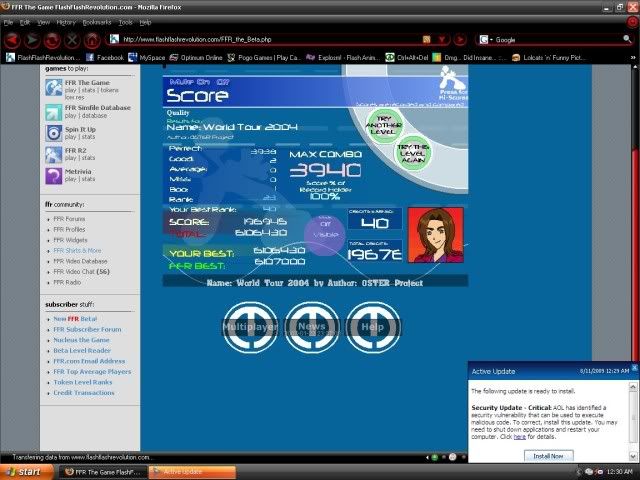The image size is (640, 480).
Task: Open the search engine dropdown
Action: 486,40
